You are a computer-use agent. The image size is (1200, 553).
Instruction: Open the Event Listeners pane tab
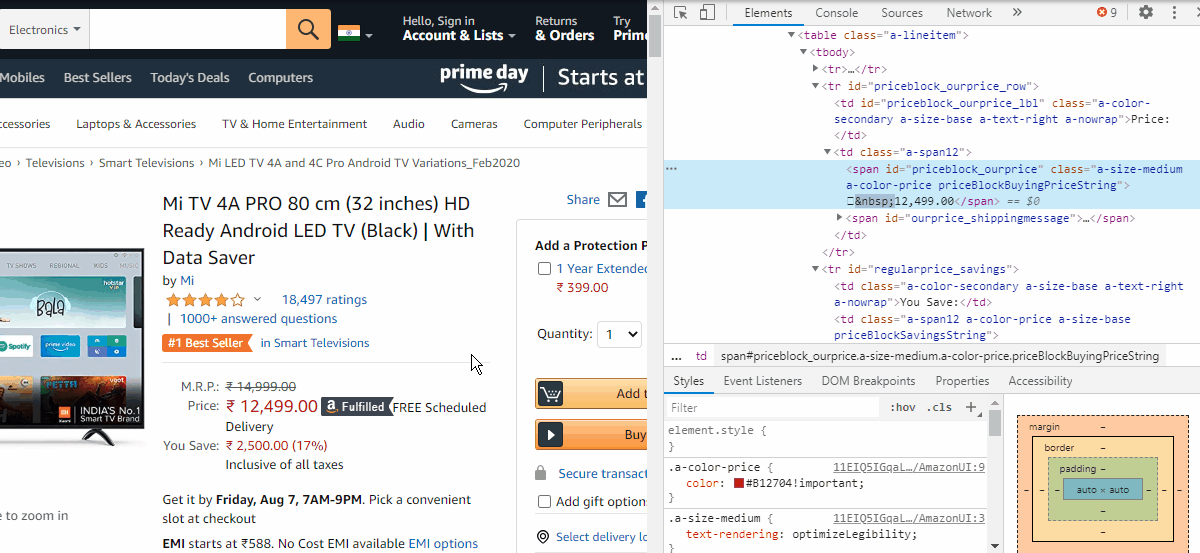763,381
